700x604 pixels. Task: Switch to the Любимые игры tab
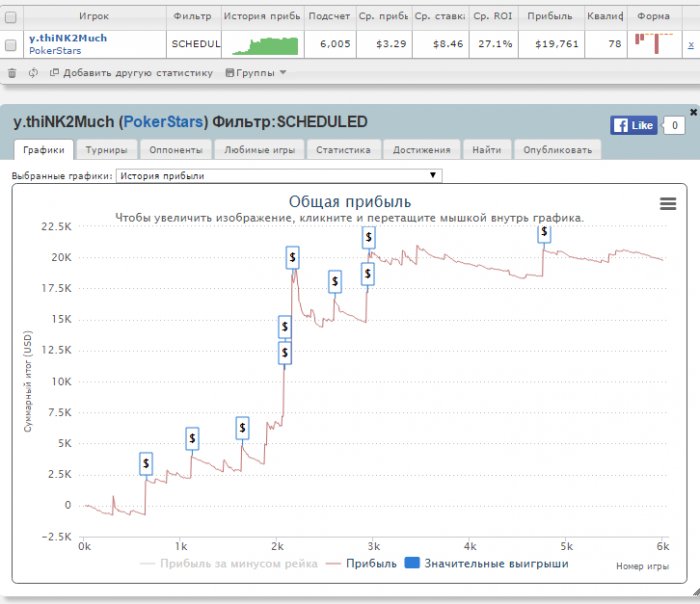pyautogui.click(x=260, y=150)
